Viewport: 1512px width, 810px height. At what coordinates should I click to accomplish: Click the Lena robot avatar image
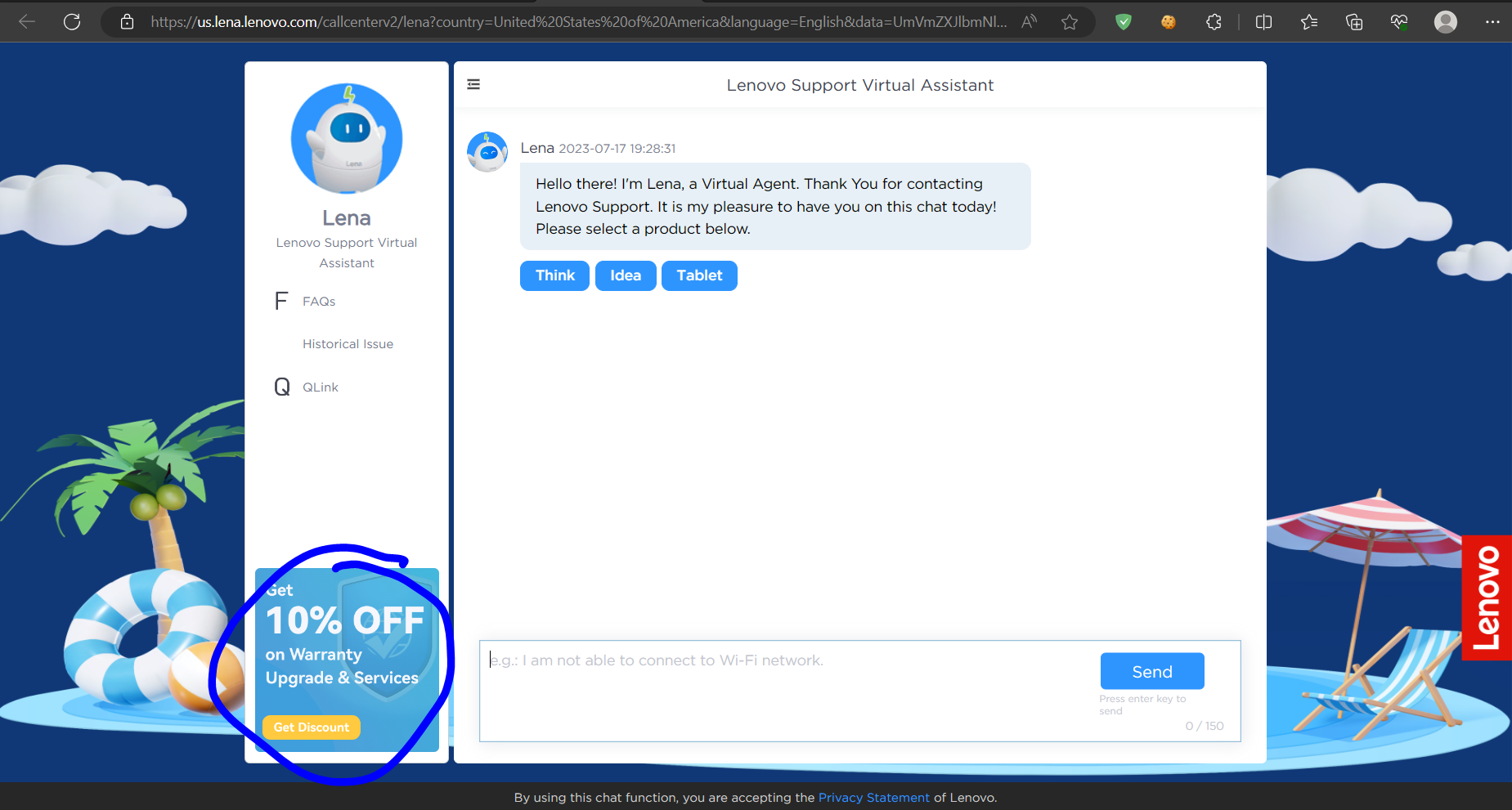point(347,138)
